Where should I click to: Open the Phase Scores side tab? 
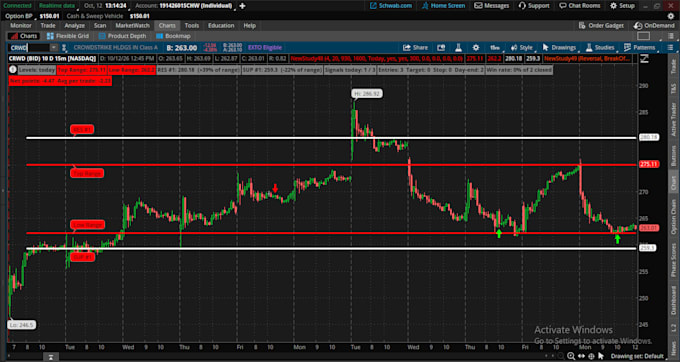pyautogui.click(x=673, y=260)
